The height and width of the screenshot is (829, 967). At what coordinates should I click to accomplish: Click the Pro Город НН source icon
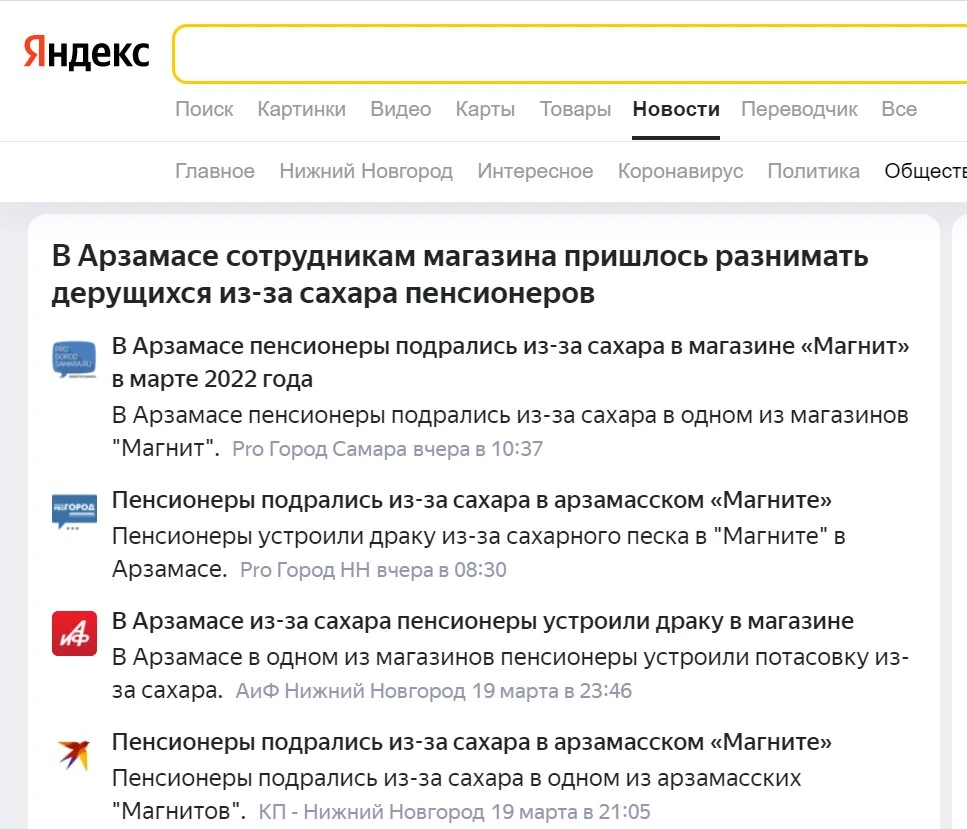(74, 512)
